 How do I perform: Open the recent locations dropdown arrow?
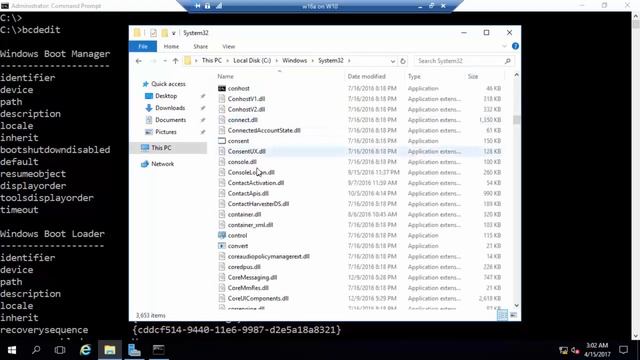tap(165, 61)
